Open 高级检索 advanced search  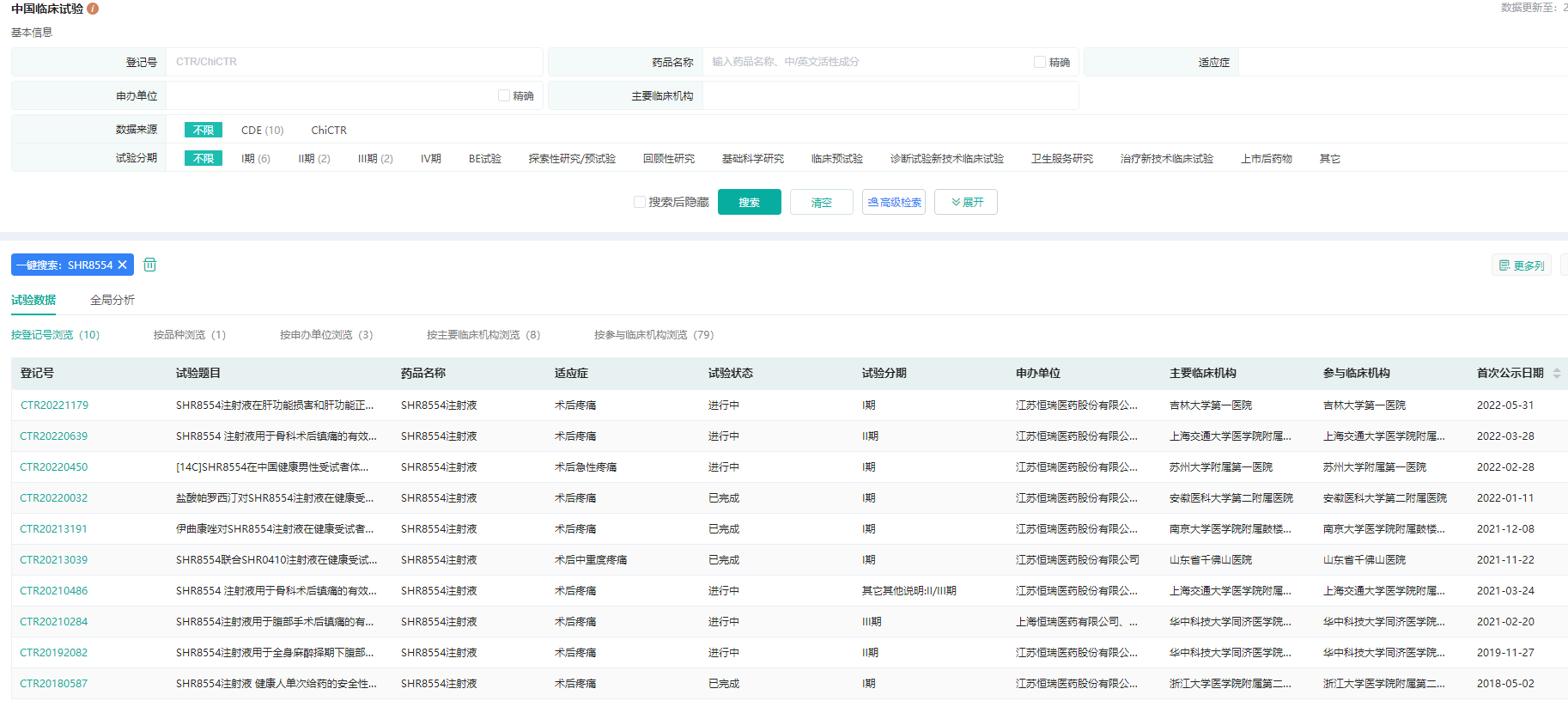[x=893, y=202]
